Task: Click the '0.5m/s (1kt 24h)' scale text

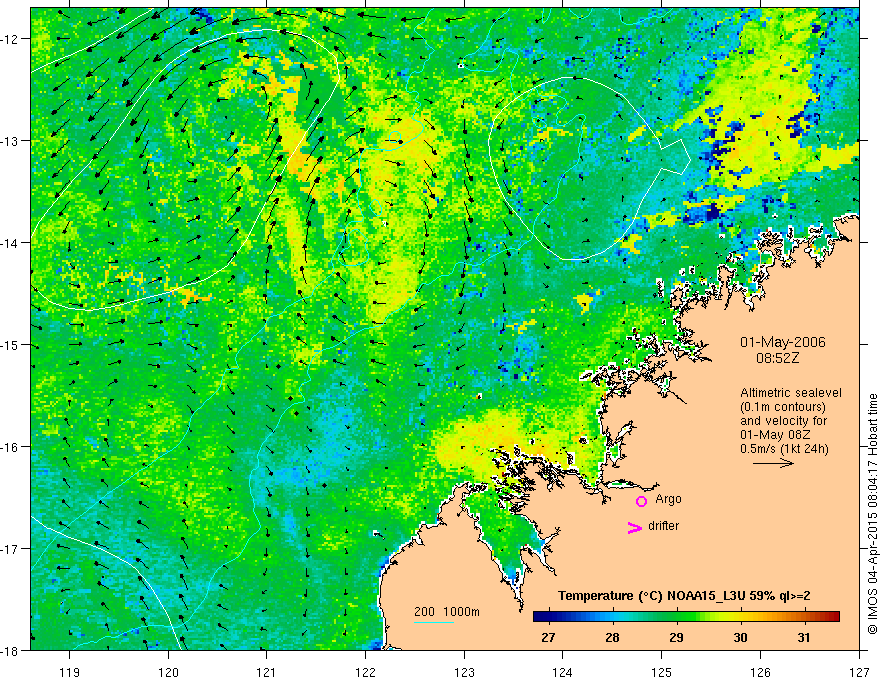Action: point(784,448)
